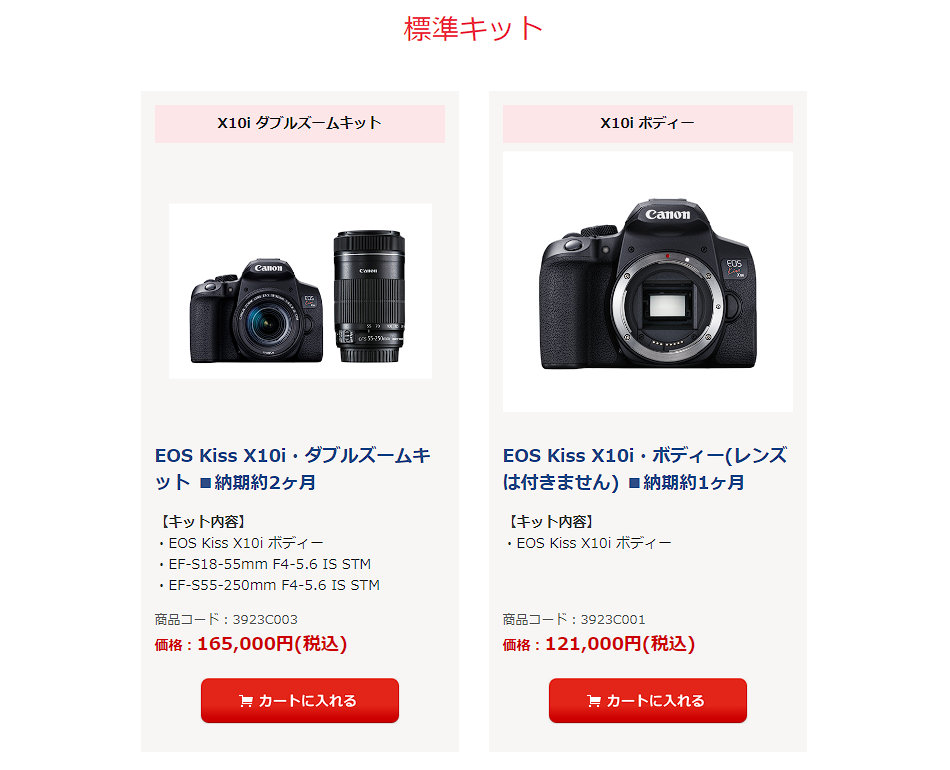Click the EF-S55-250mm F4-5.6 IS STM line
This screenshot has width=950, height=770.
pyautogui.click(x=269, y=585)
